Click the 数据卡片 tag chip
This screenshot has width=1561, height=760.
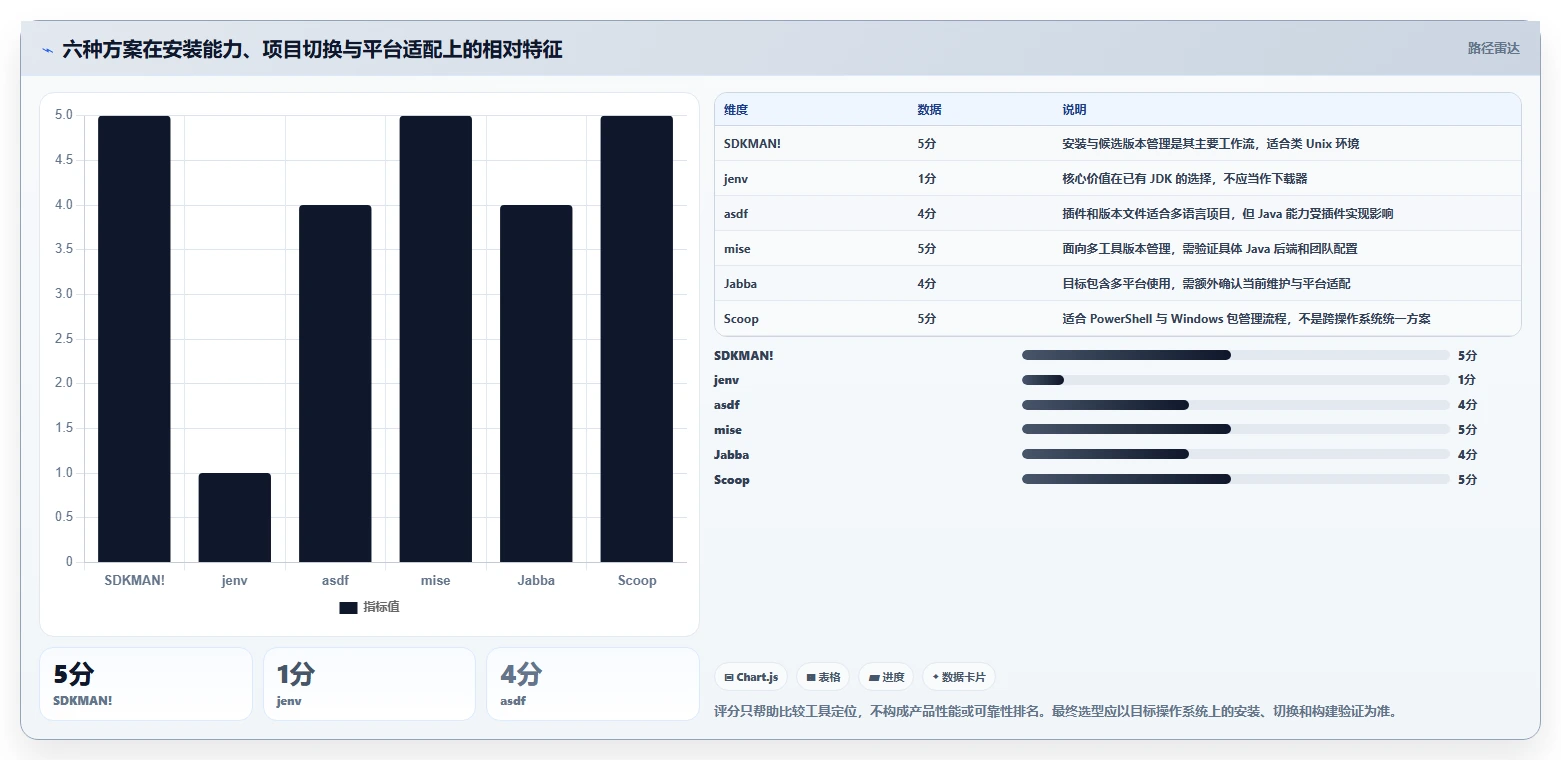pos(959,677)
